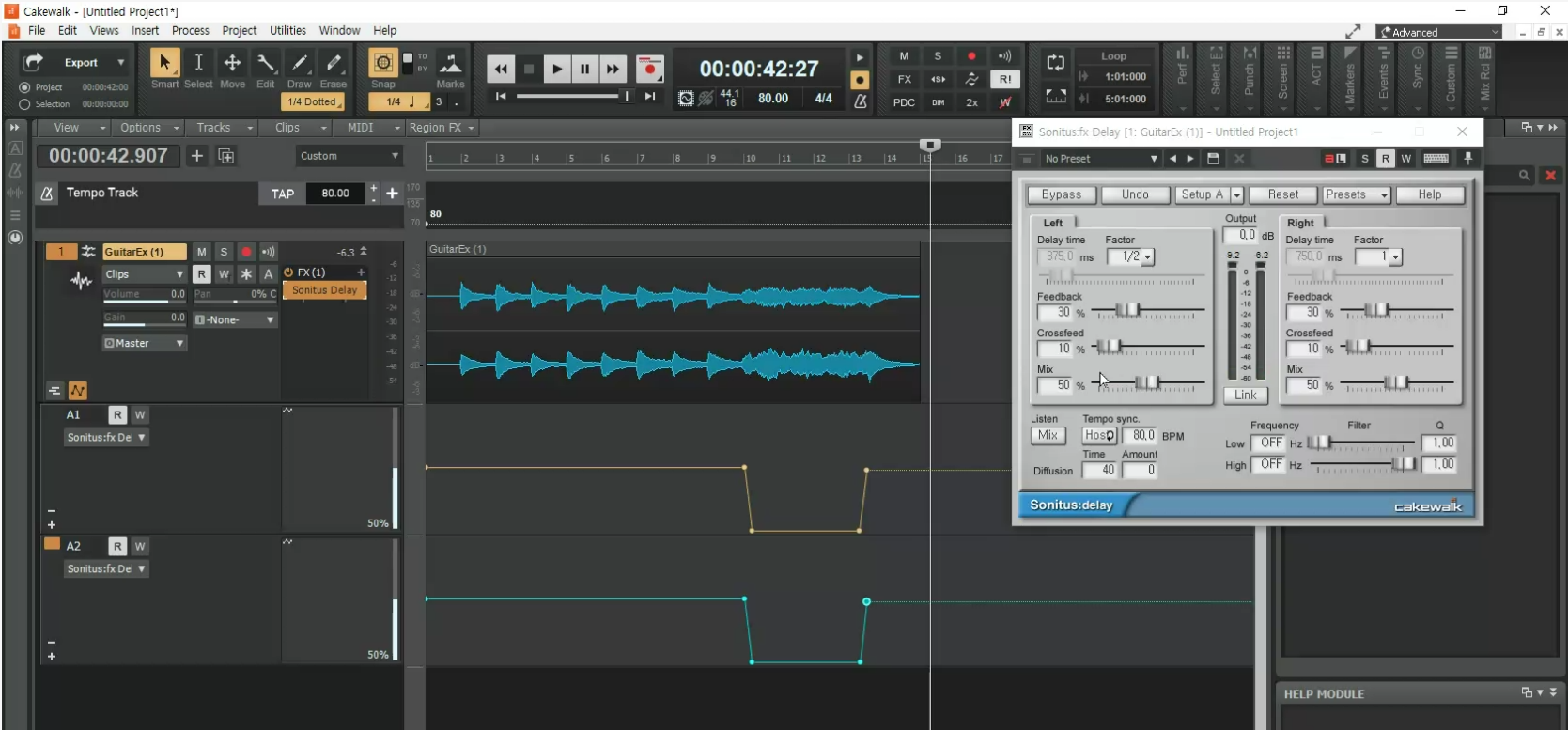1568x730 pixels.
Task: Click the Diffusion Time value field
Action: click(x=1100, y=470)
